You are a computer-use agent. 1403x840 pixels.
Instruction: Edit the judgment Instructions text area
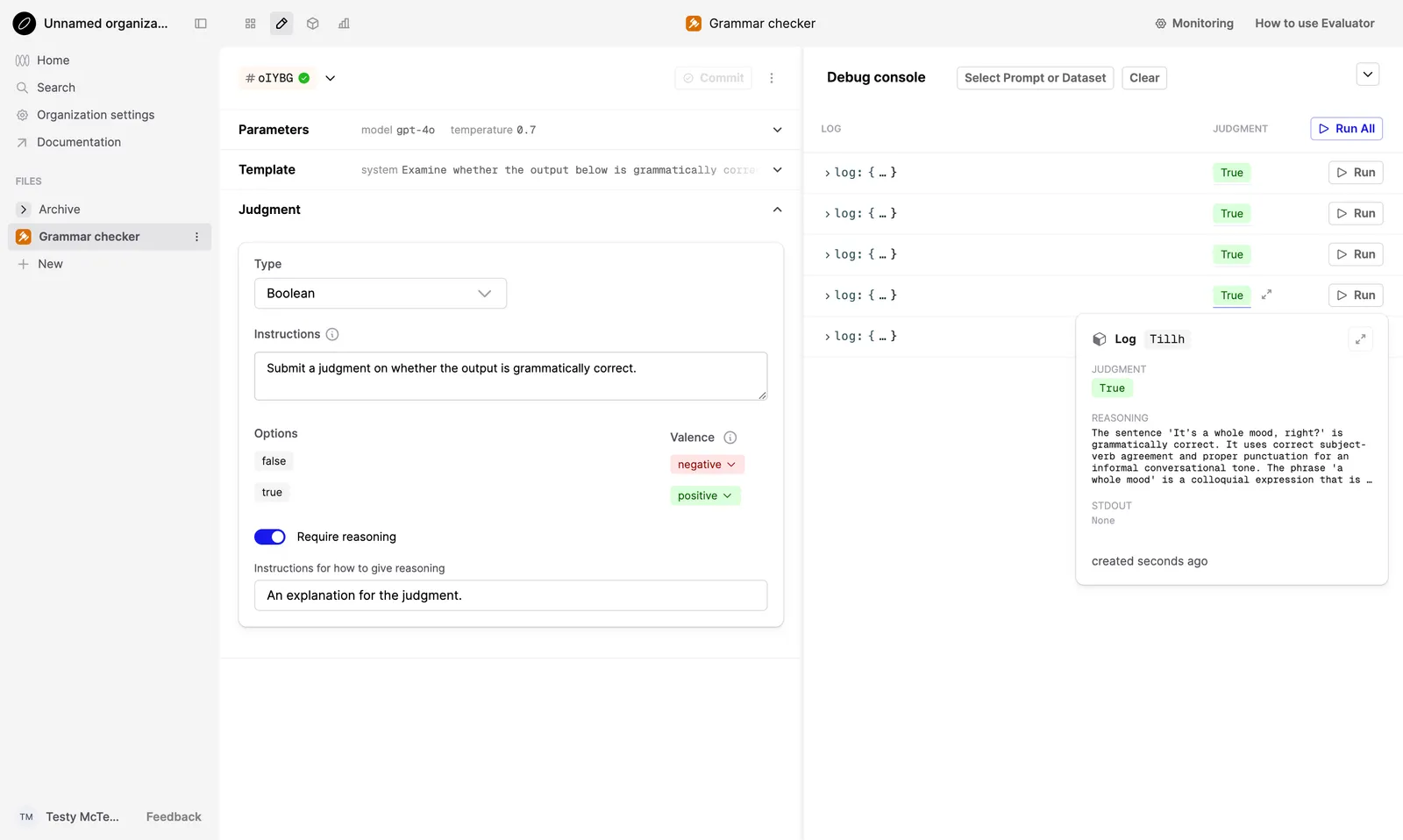click(510, 376)
